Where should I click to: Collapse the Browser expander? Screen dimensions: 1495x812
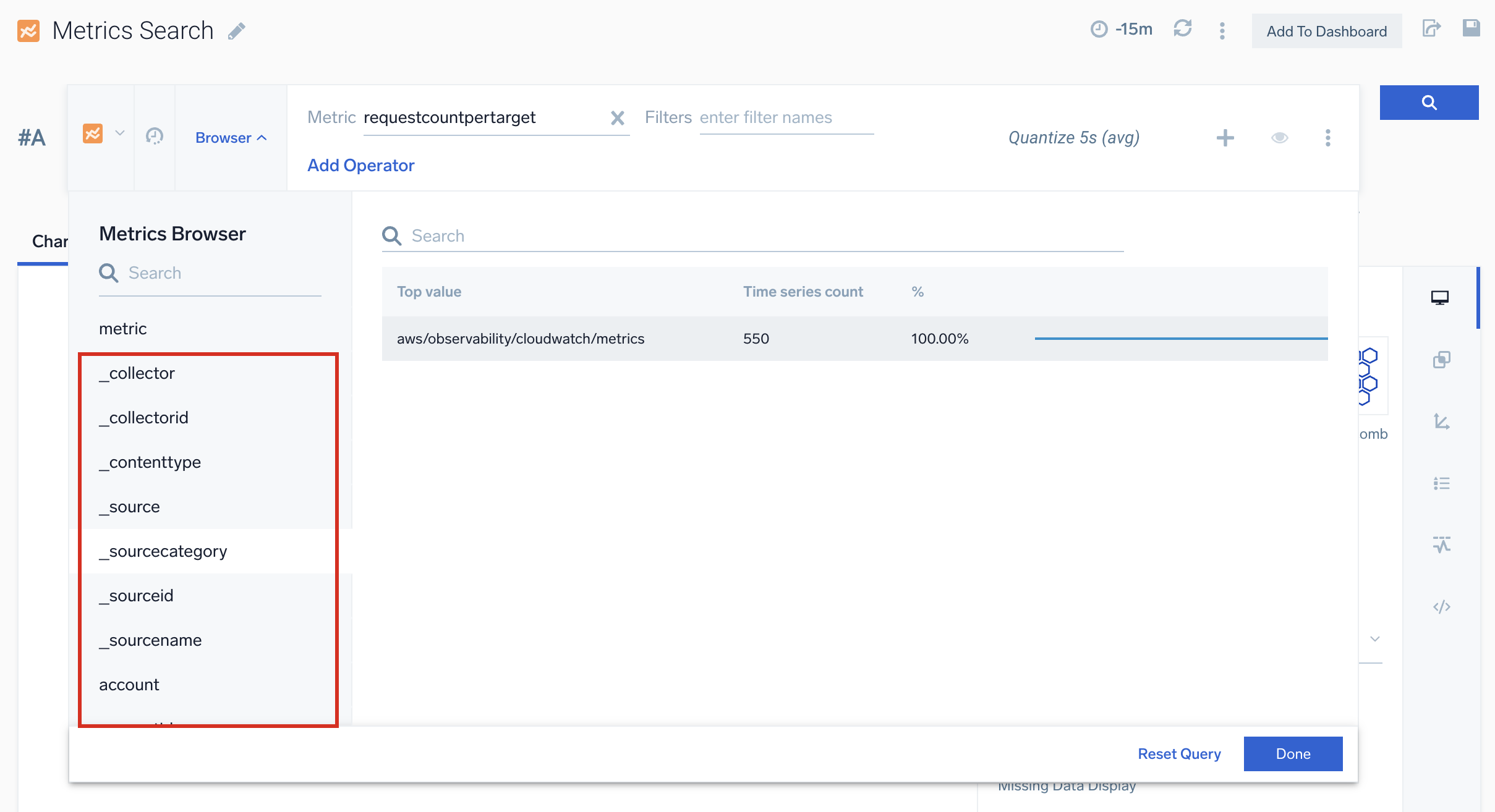(231, 138)
